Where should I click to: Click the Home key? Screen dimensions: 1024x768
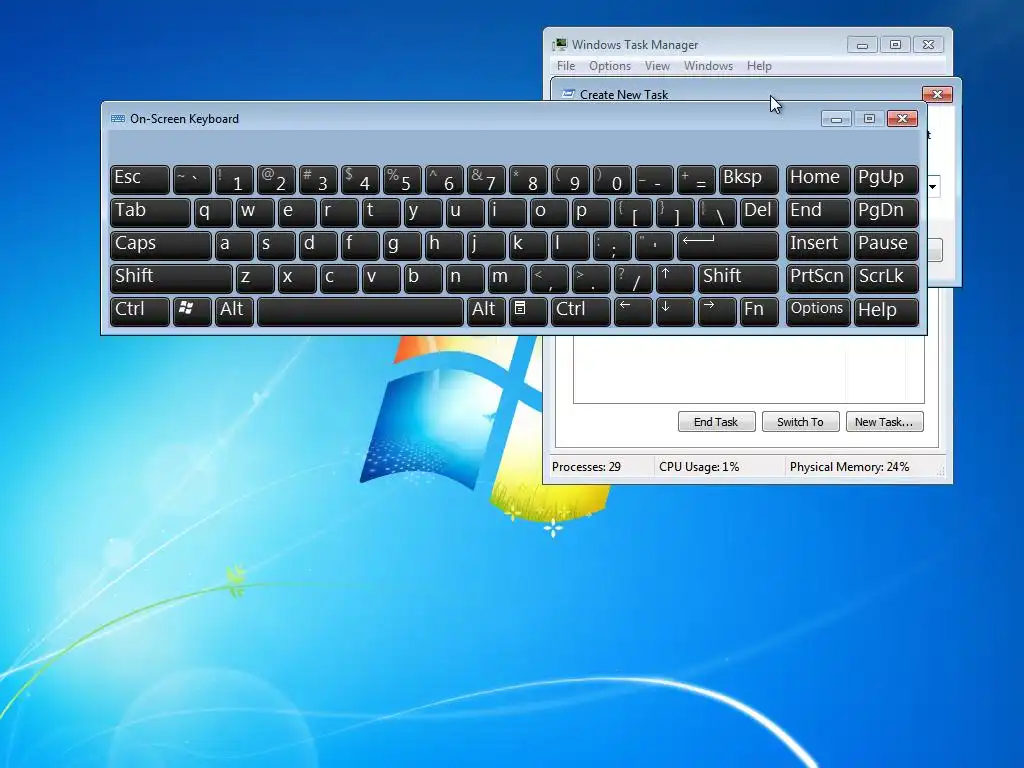(x=818, y=180)
